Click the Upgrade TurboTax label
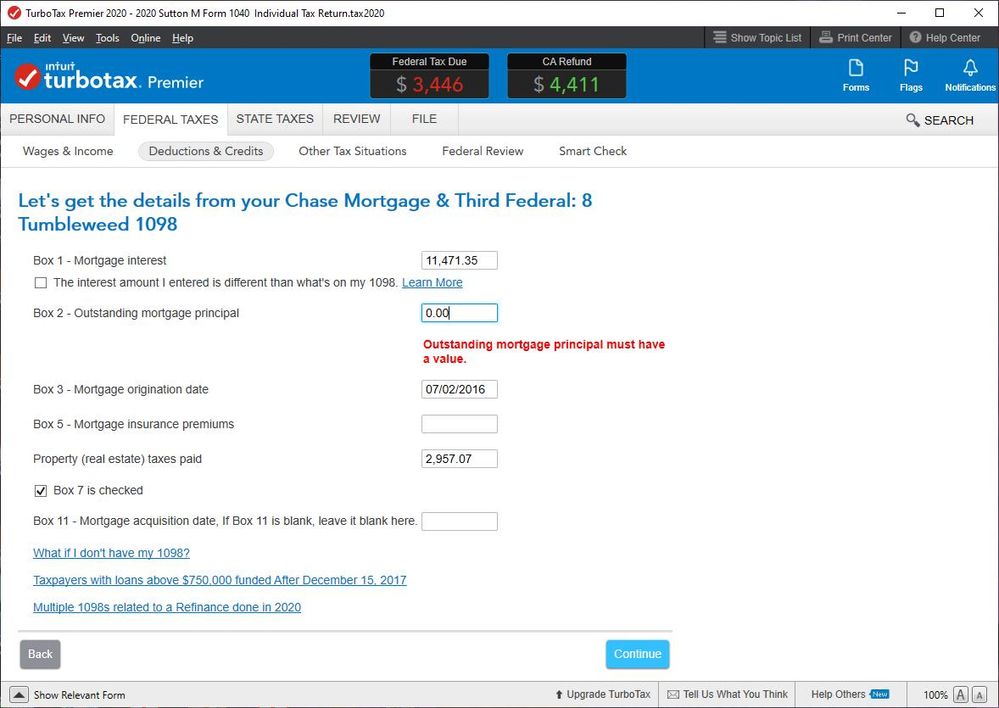Screen dimensions: 999x708 pyautogui.click(x=608, y=694)
